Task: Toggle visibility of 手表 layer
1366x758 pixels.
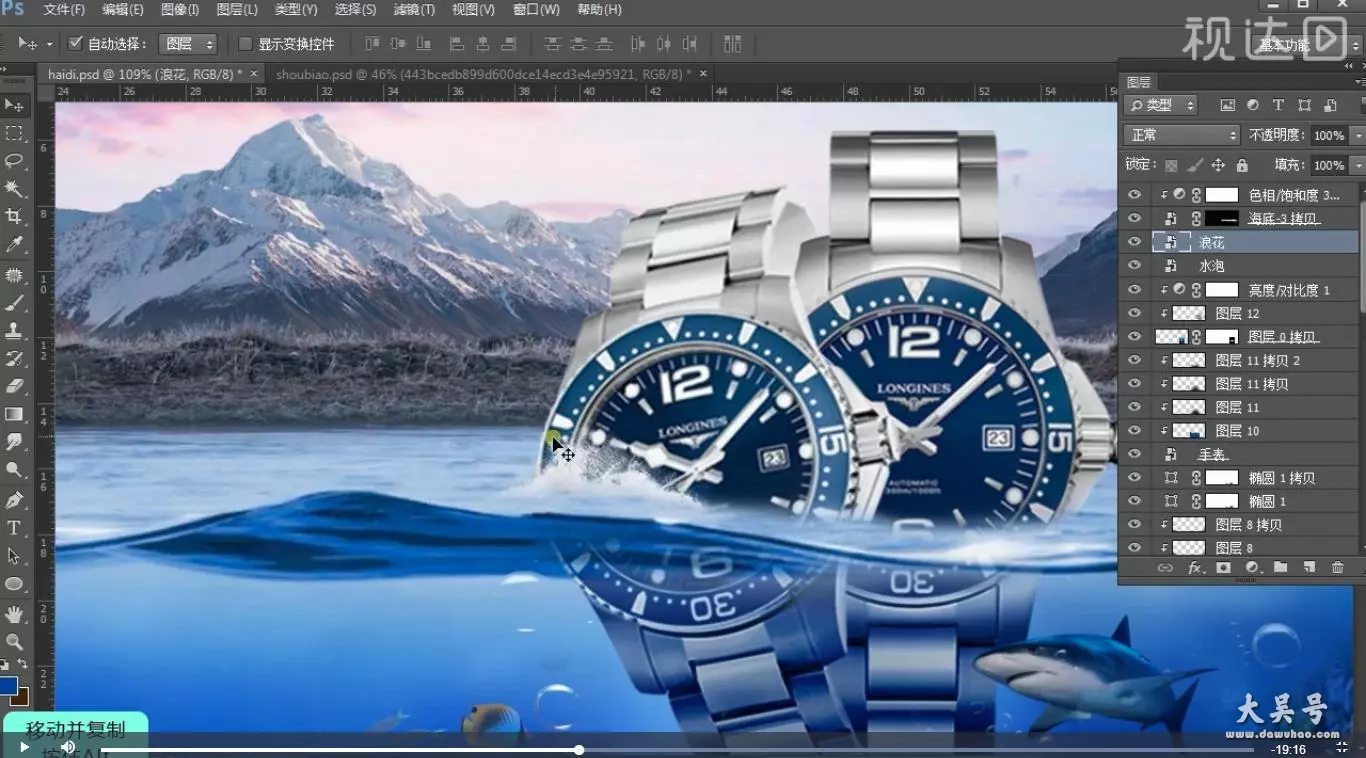Action: point(1134,454)
